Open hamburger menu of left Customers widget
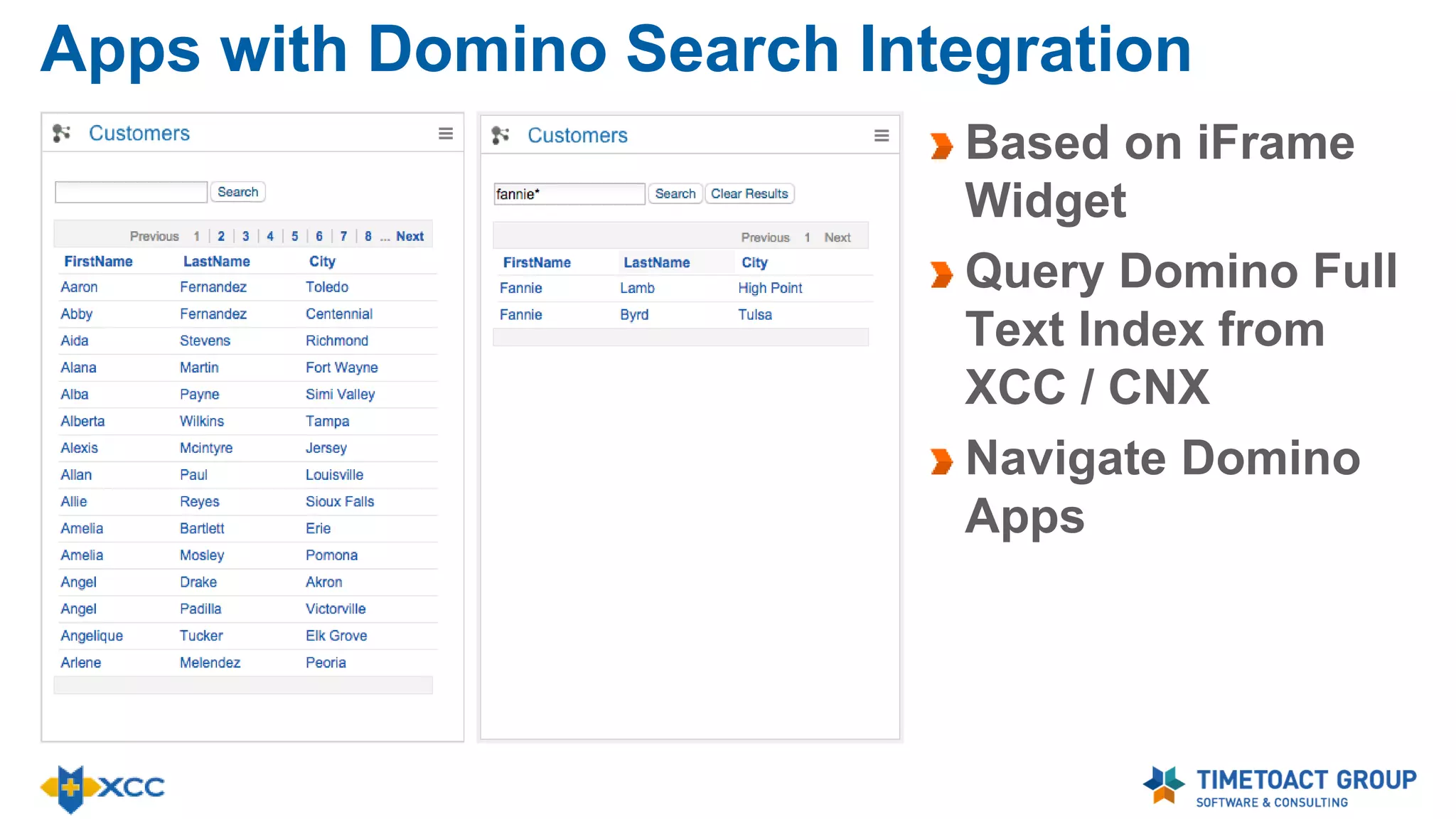1456x819 pixels. pos(445,134)
